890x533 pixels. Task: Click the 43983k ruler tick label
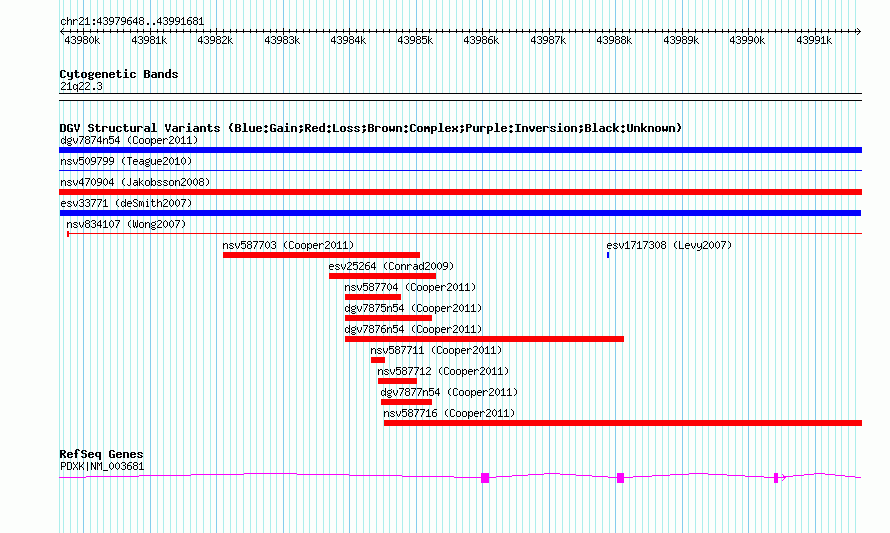(x=282, y=40)
